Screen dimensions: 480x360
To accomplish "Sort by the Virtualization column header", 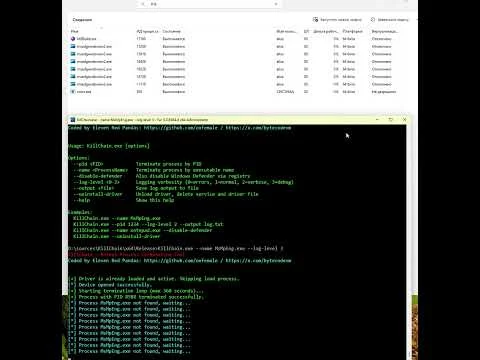I will pos(384,31).
